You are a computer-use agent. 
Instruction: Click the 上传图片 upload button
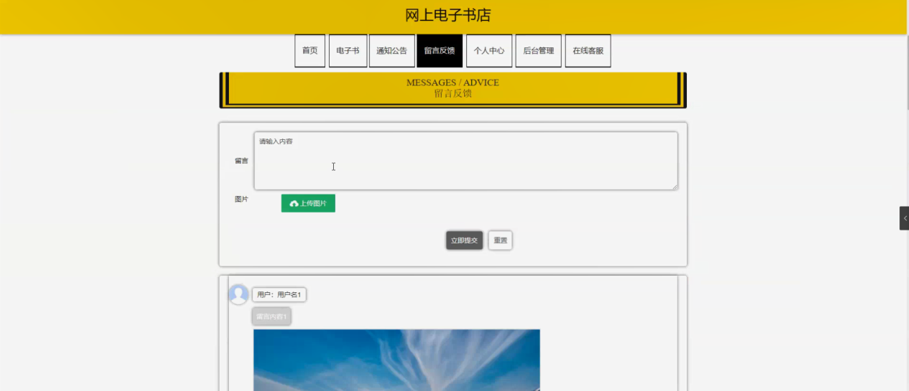(x=308, y=203)
